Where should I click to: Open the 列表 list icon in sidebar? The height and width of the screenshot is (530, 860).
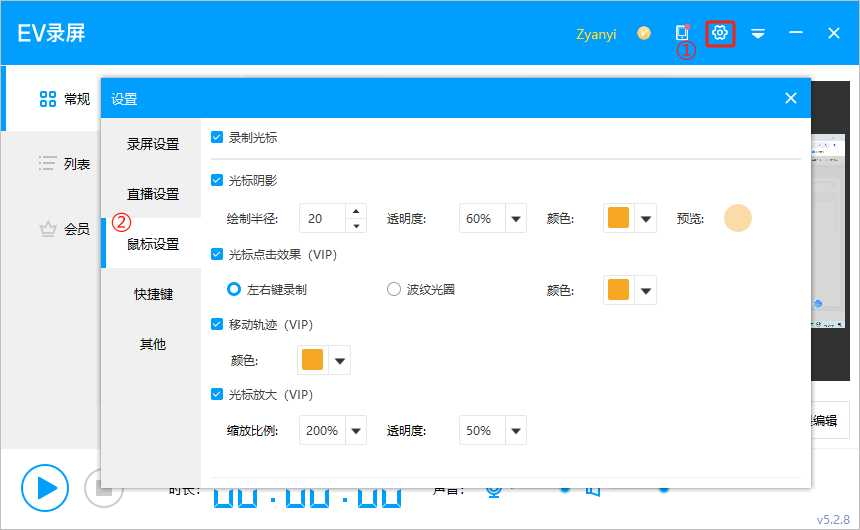[47, 163]
